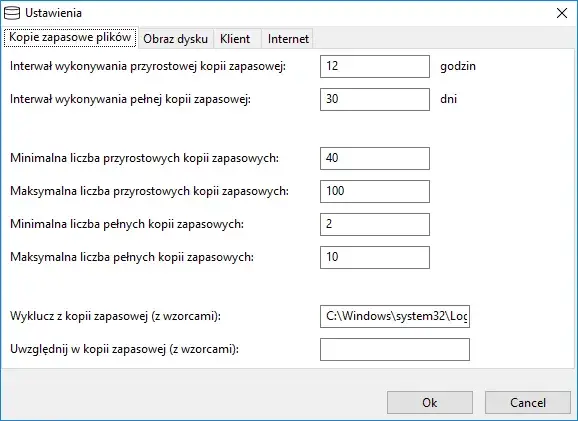Click the minimum incremental backups field showing 40
The image size is (578, 421).
(375, 158)
